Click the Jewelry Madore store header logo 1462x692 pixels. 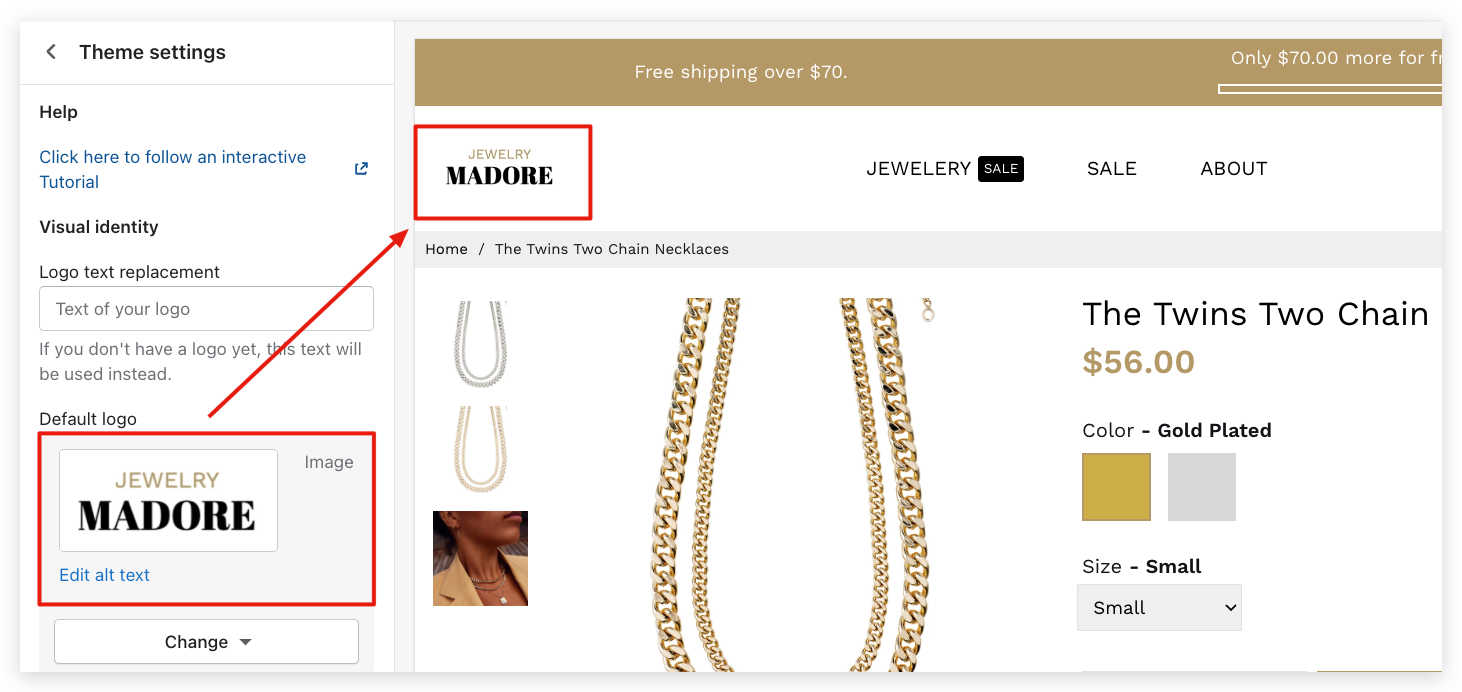pyautogui.click(x=500, y=169)
